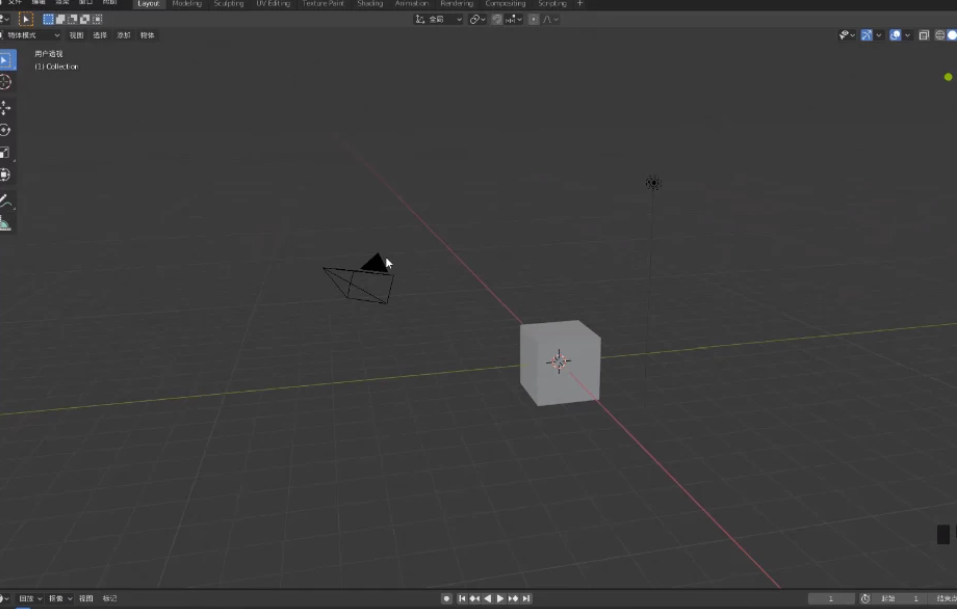Pick the Rotate tool

(5, 130)
